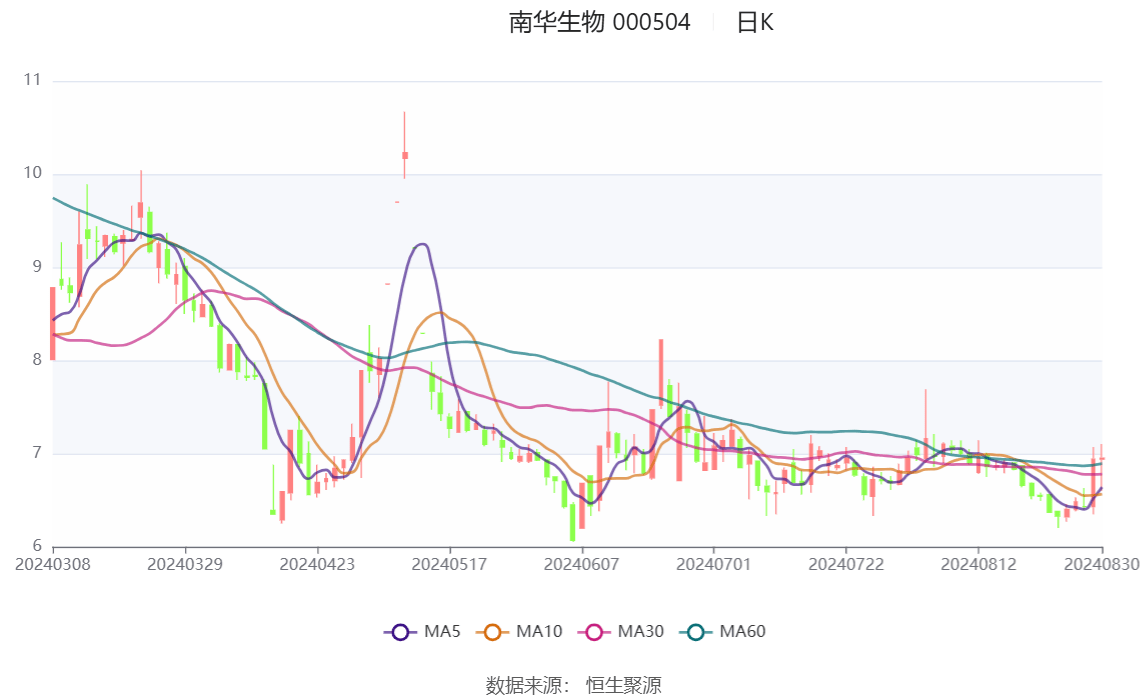
Task: Click the 数据来源 label
Action: click(527, 685)
